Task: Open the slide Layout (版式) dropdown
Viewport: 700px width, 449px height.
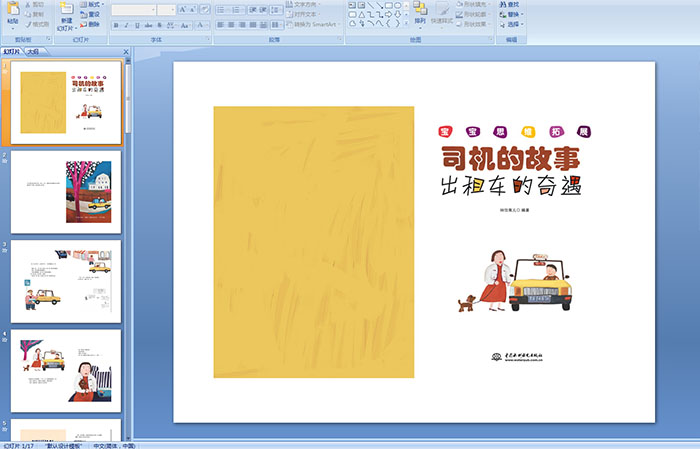Action: (92, 4)
